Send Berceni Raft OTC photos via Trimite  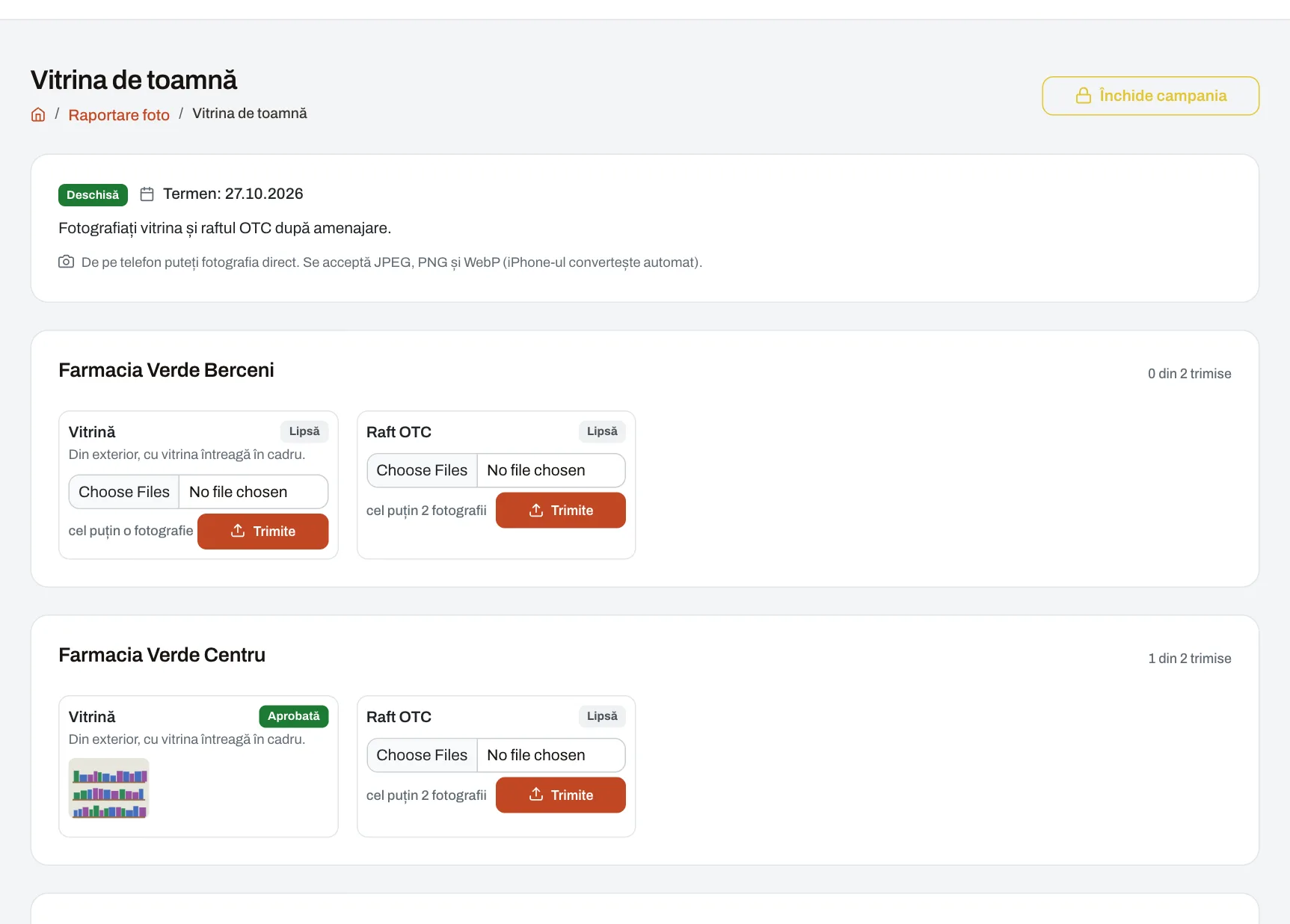560,511
